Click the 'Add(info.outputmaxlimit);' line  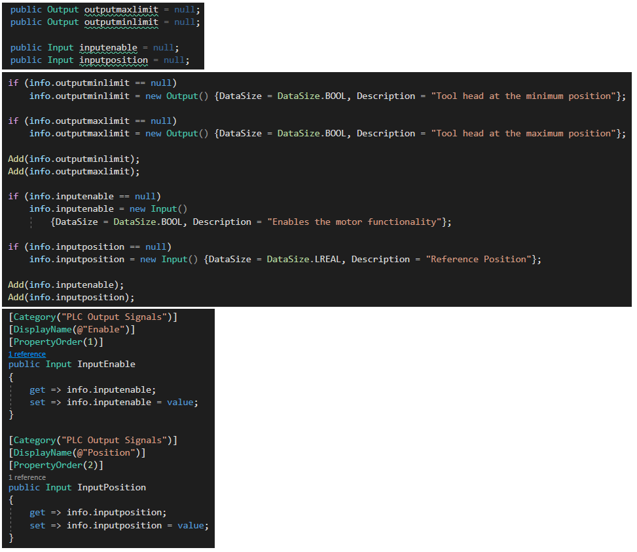point(74,171)
